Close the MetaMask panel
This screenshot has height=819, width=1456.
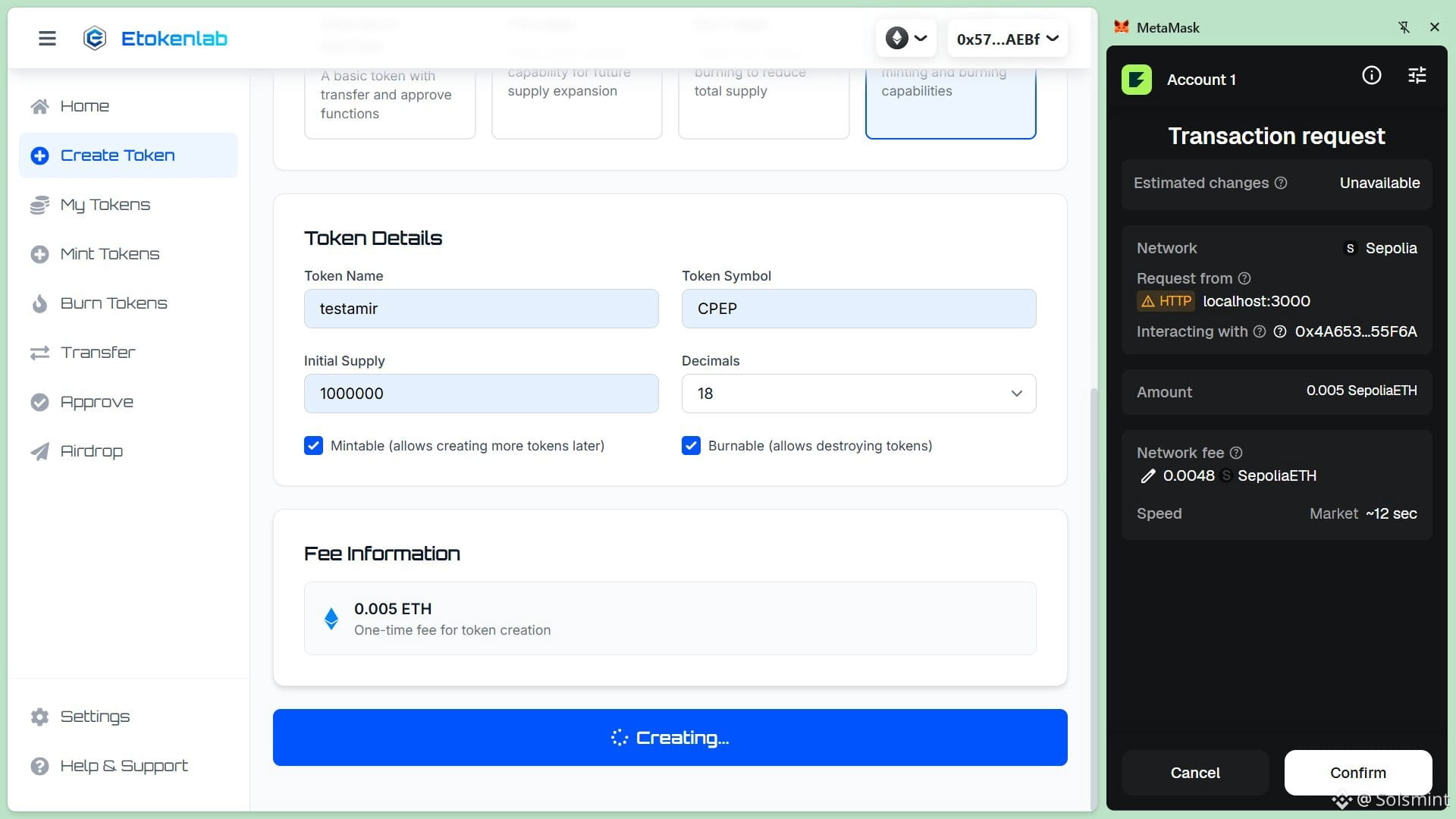[x=1434, y=27]
